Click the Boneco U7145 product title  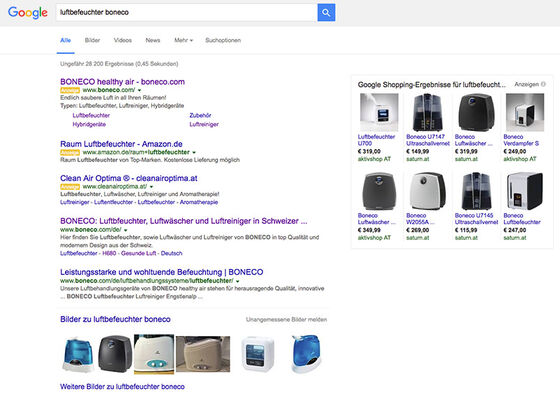476,219
